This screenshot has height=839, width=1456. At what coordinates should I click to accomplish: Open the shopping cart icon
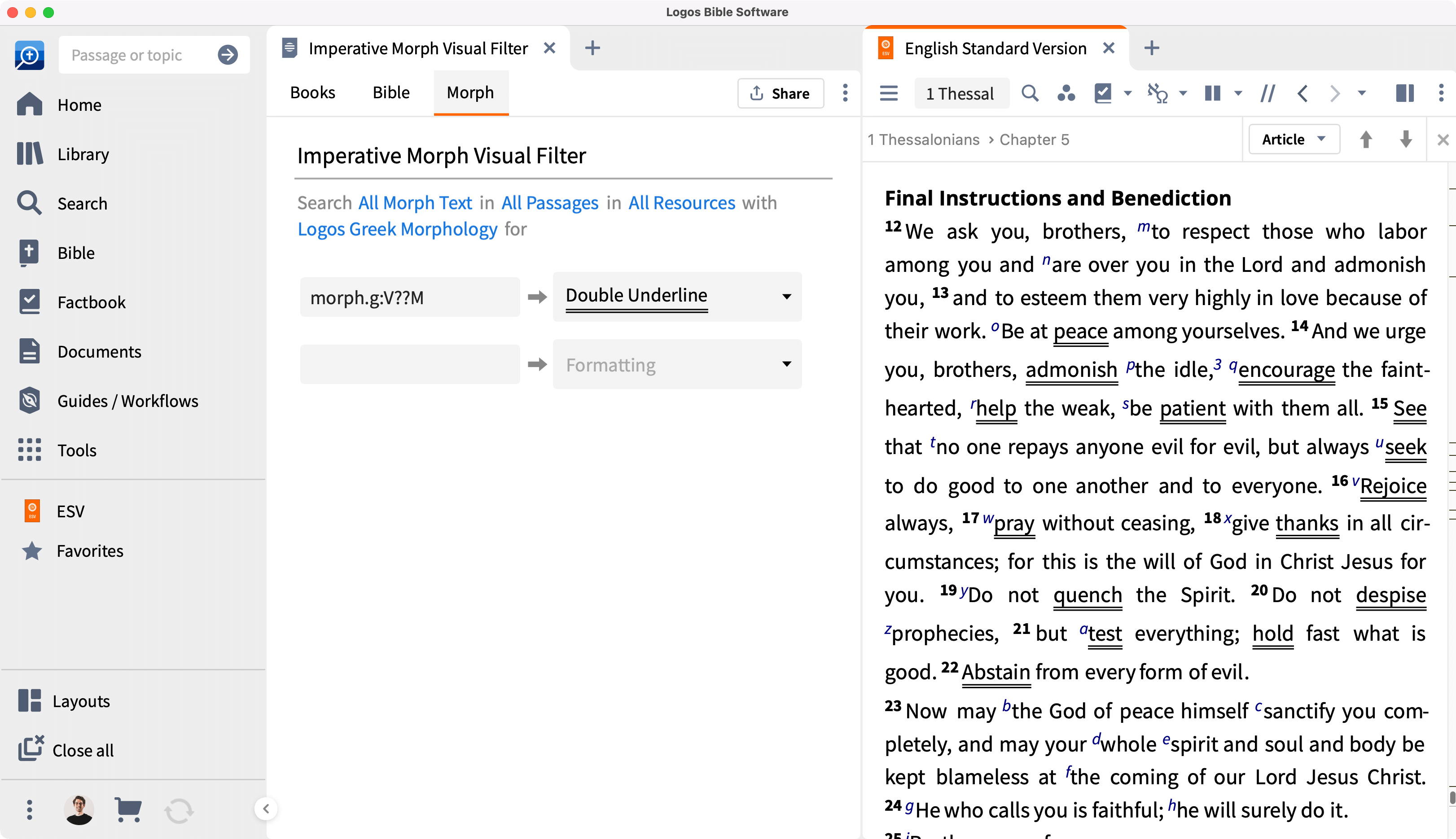(x=128, y=809)
